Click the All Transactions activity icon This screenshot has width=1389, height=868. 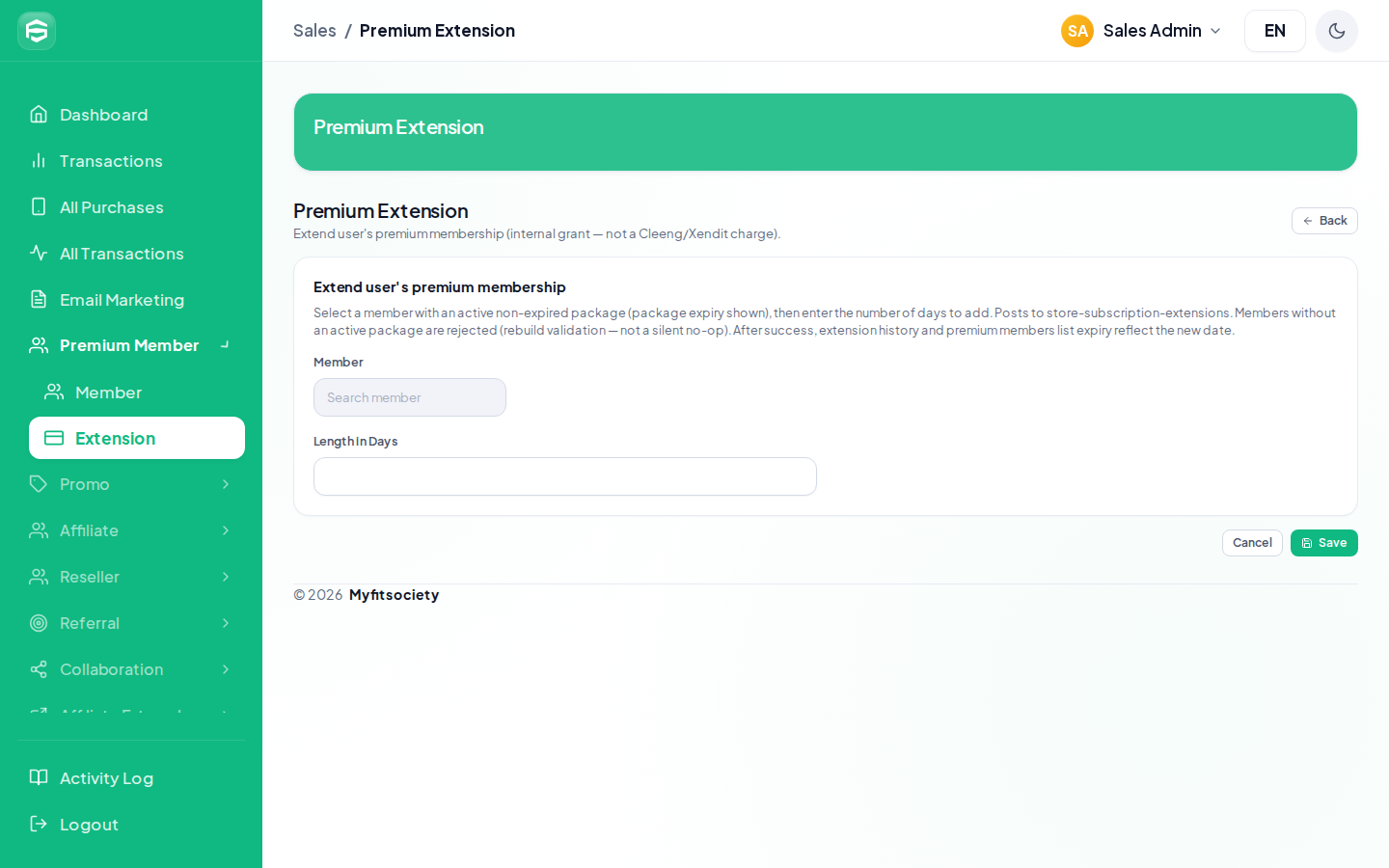pyautogui.click(x=39, y=254)
